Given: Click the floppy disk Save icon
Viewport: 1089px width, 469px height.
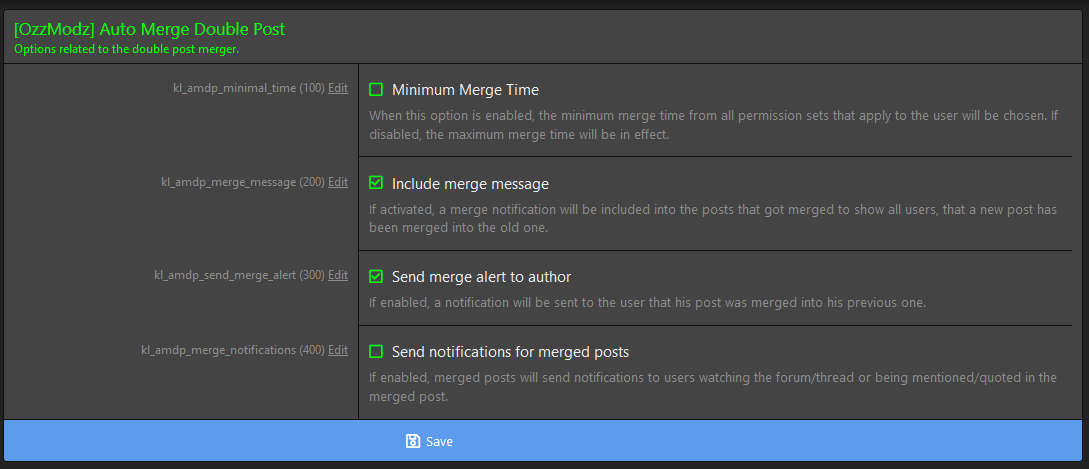Looking at the screenshot, I should pyautogui.click(x=413, y=441).
